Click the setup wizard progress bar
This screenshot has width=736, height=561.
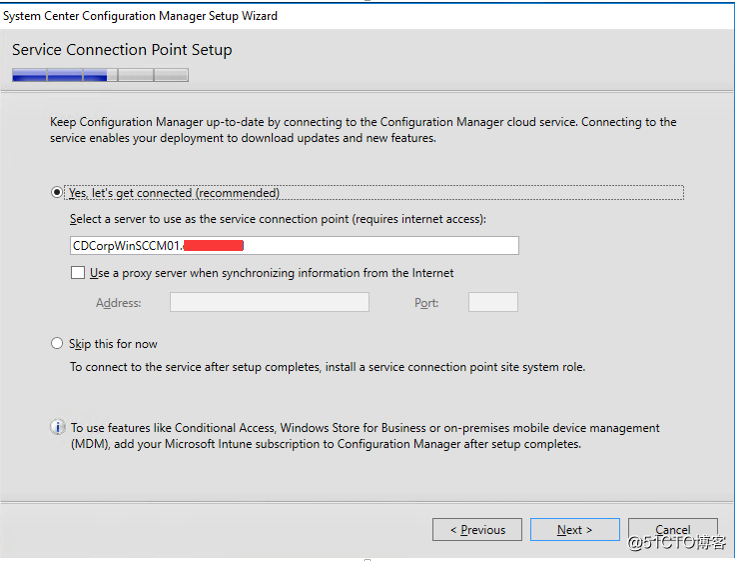[100, 75]
